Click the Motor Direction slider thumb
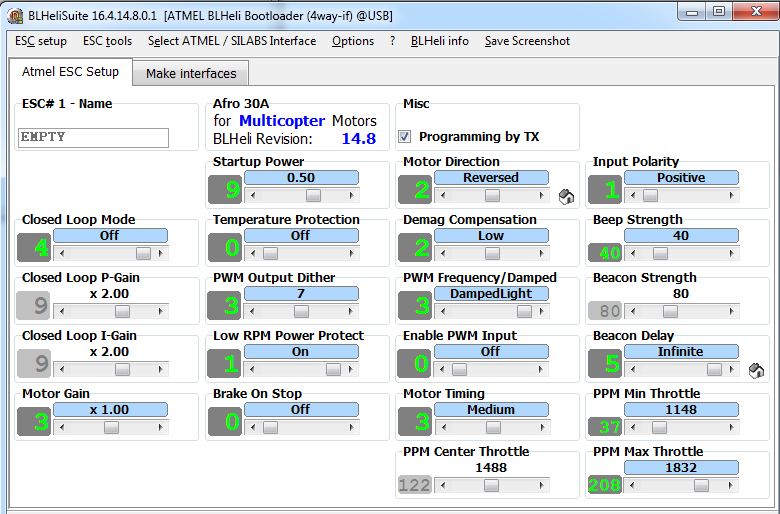 (492, 196)
